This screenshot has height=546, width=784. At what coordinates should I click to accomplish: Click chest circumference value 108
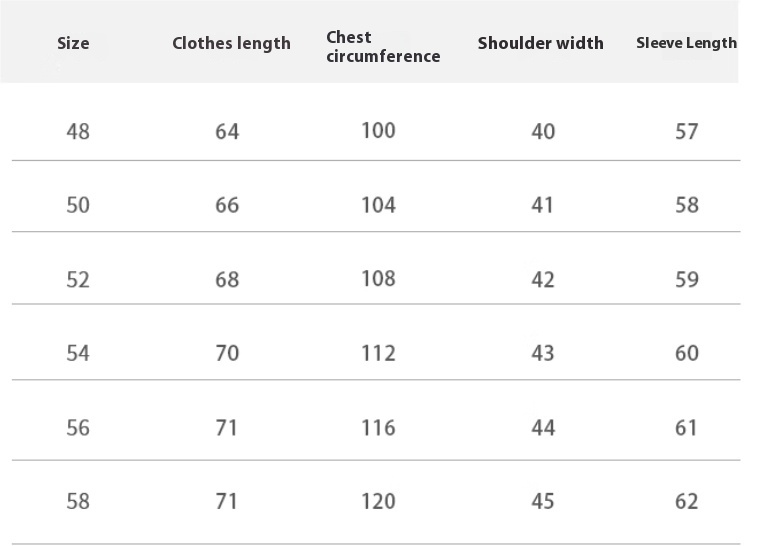(x=378, y=278)
